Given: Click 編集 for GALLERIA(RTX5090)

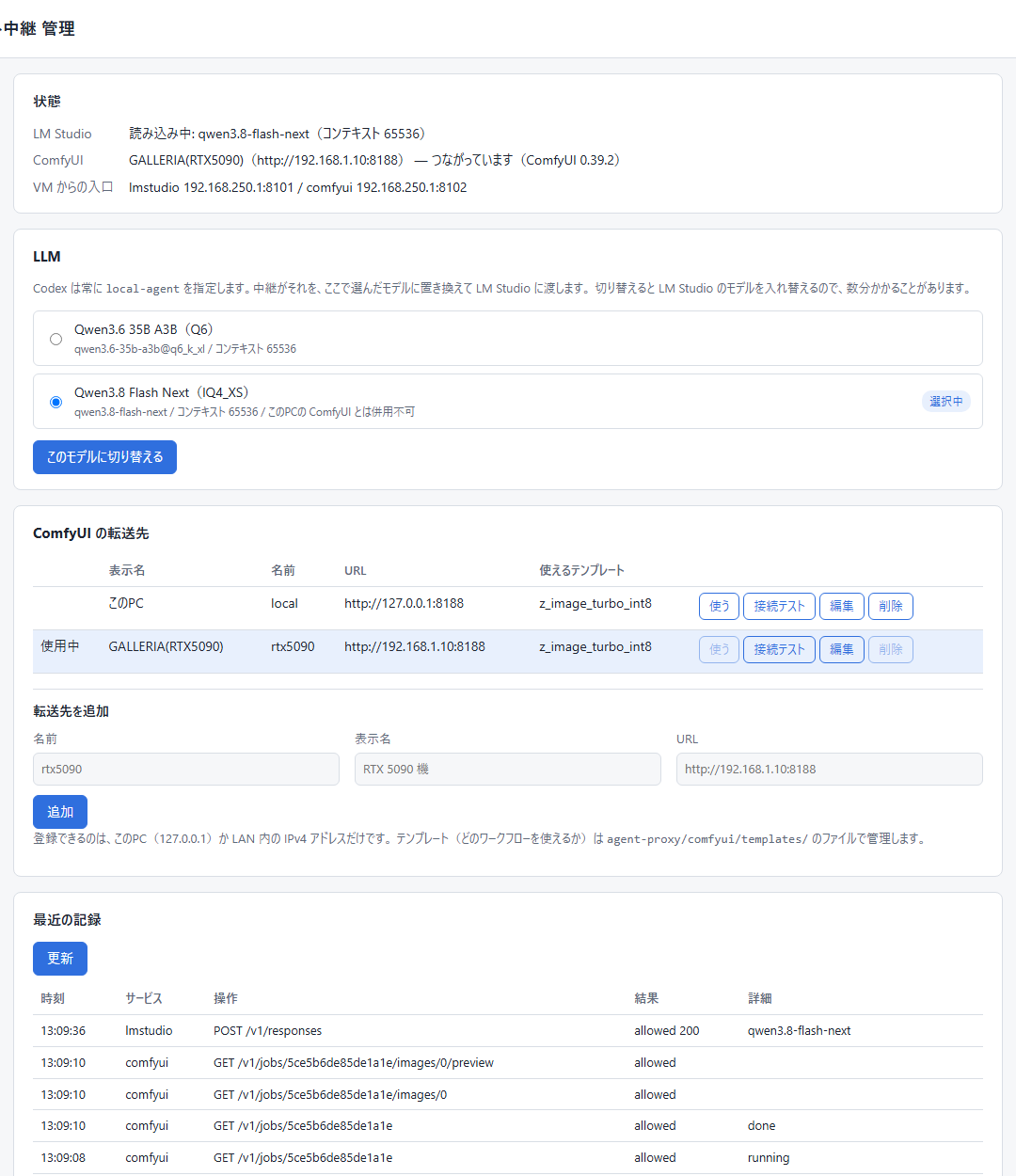Looking at the screenshot, I should (x=842, y=649).
